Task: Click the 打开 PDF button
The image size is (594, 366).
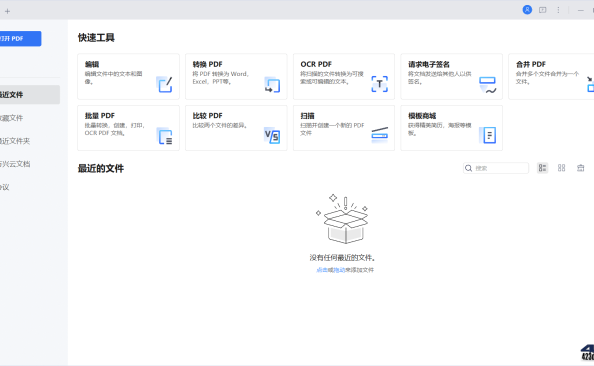Action: 19,39
